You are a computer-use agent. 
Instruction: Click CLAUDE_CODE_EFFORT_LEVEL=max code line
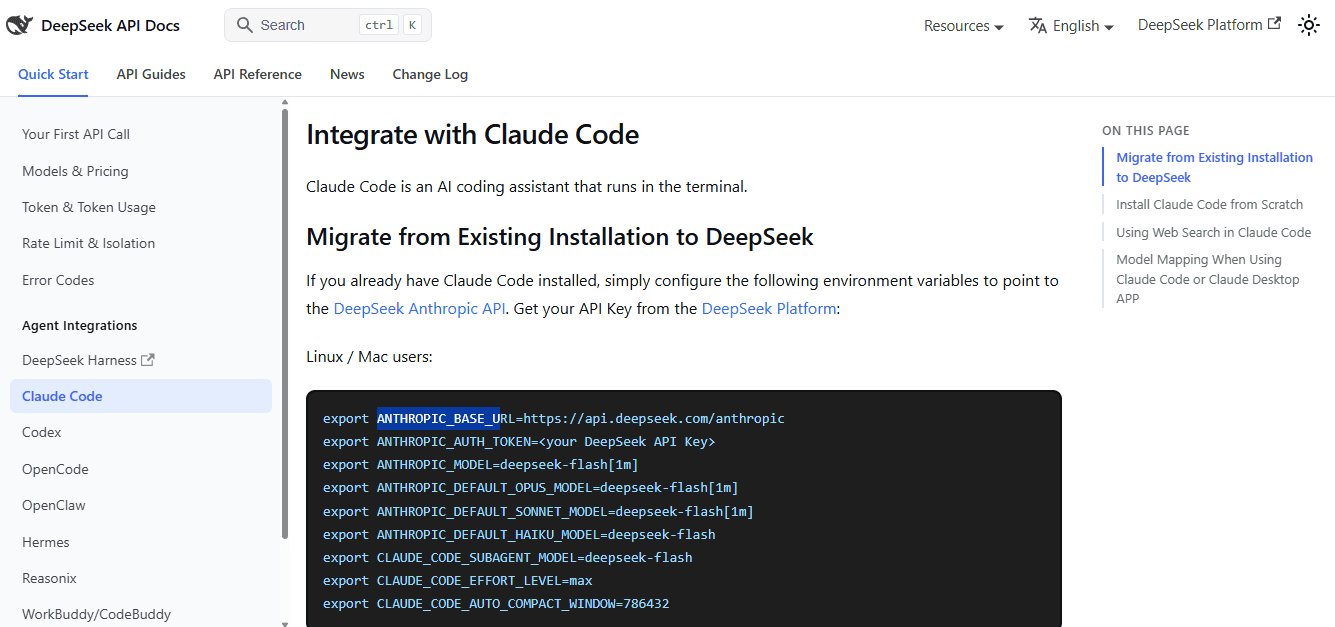[457, 580]
